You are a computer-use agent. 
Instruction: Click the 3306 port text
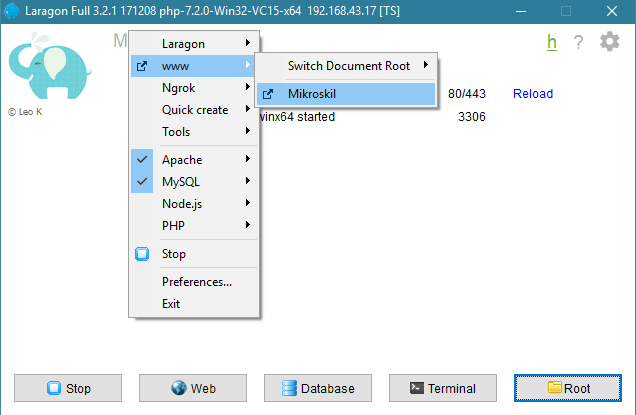(x=471, y=117)
